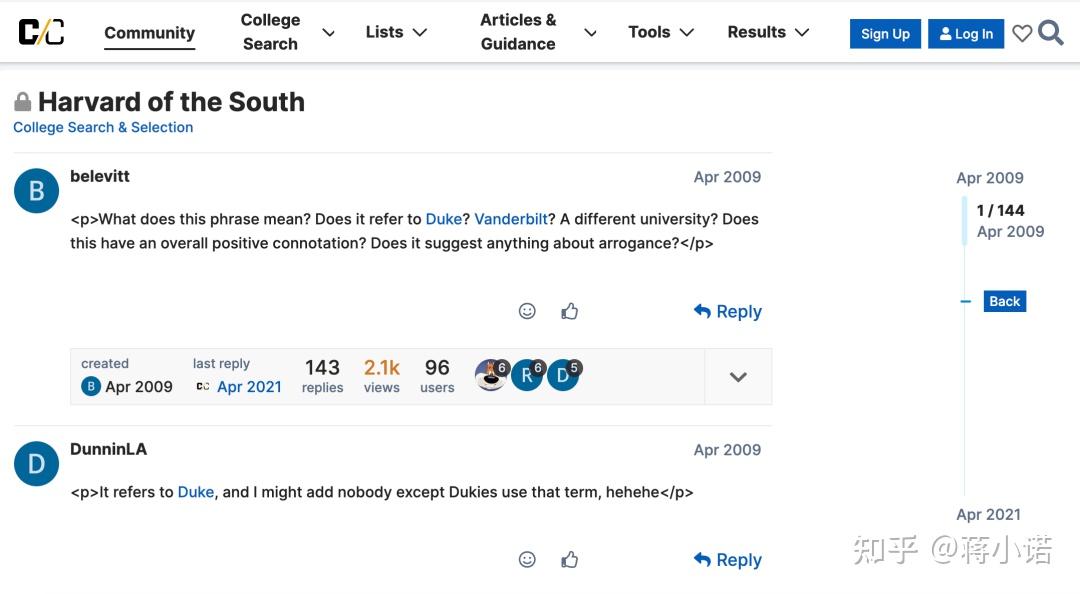This screenshot has width=1080, height=594.
Task: Click the Back button on timeline
Action: point(1004,301)
